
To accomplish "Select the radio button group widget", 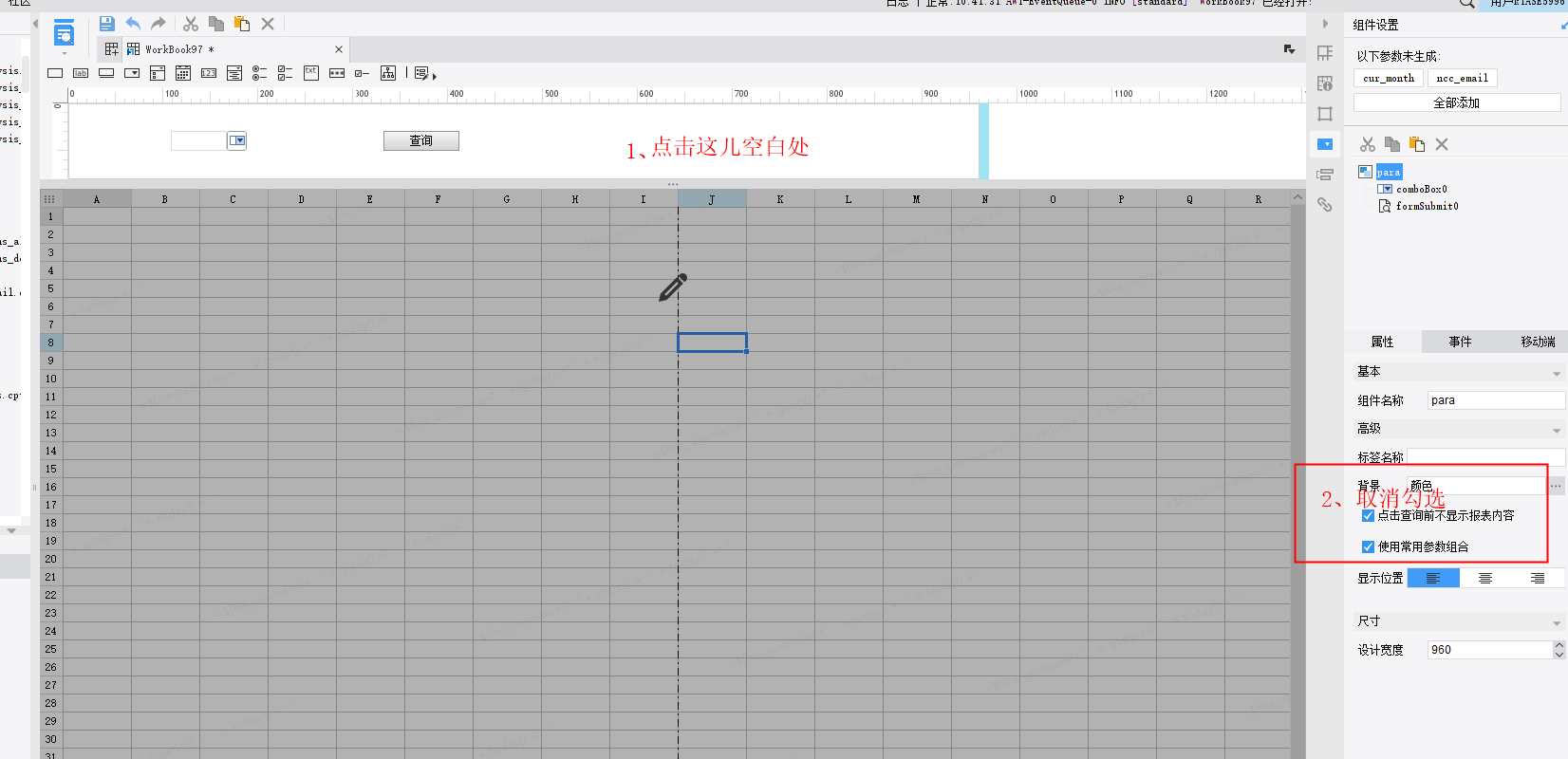I will (260, 73).
